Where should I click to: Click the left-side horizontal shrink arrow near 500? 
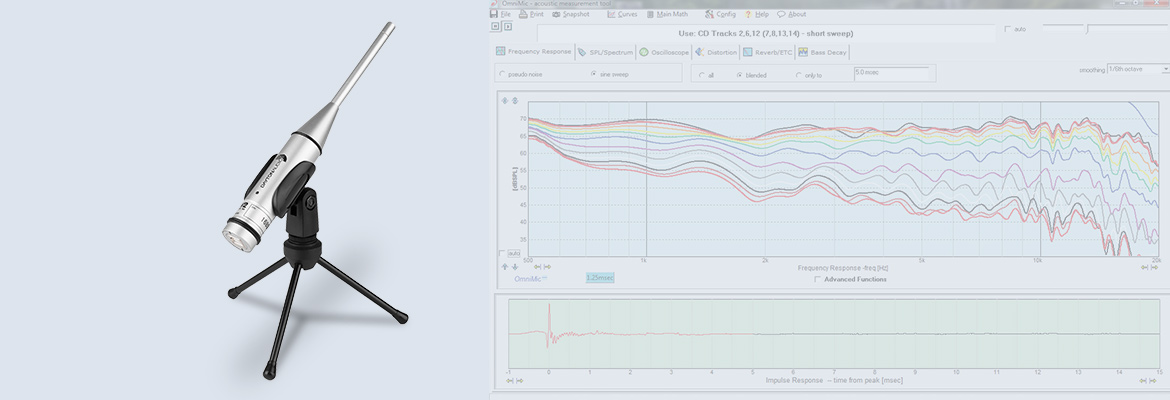(x=537, y=266)
